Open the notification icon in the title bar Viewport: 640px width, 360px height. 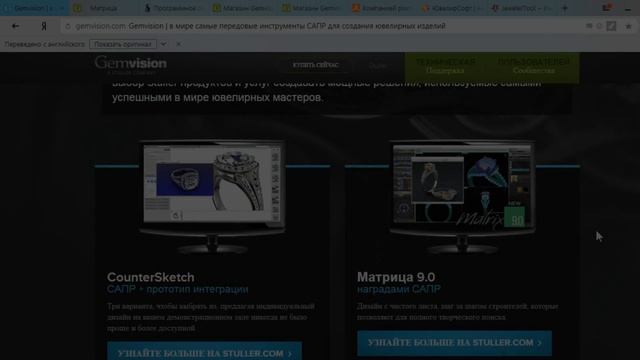(606, 7)
